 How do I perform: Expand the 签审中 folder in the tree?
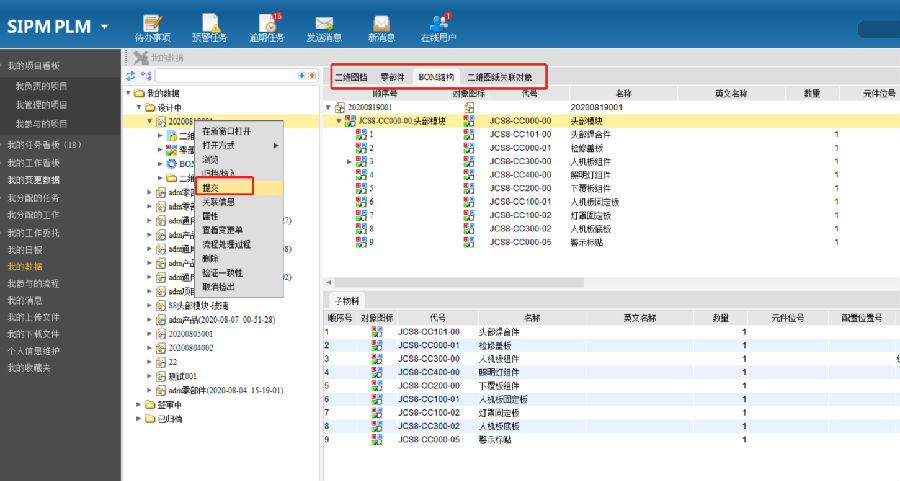(138, 405)
